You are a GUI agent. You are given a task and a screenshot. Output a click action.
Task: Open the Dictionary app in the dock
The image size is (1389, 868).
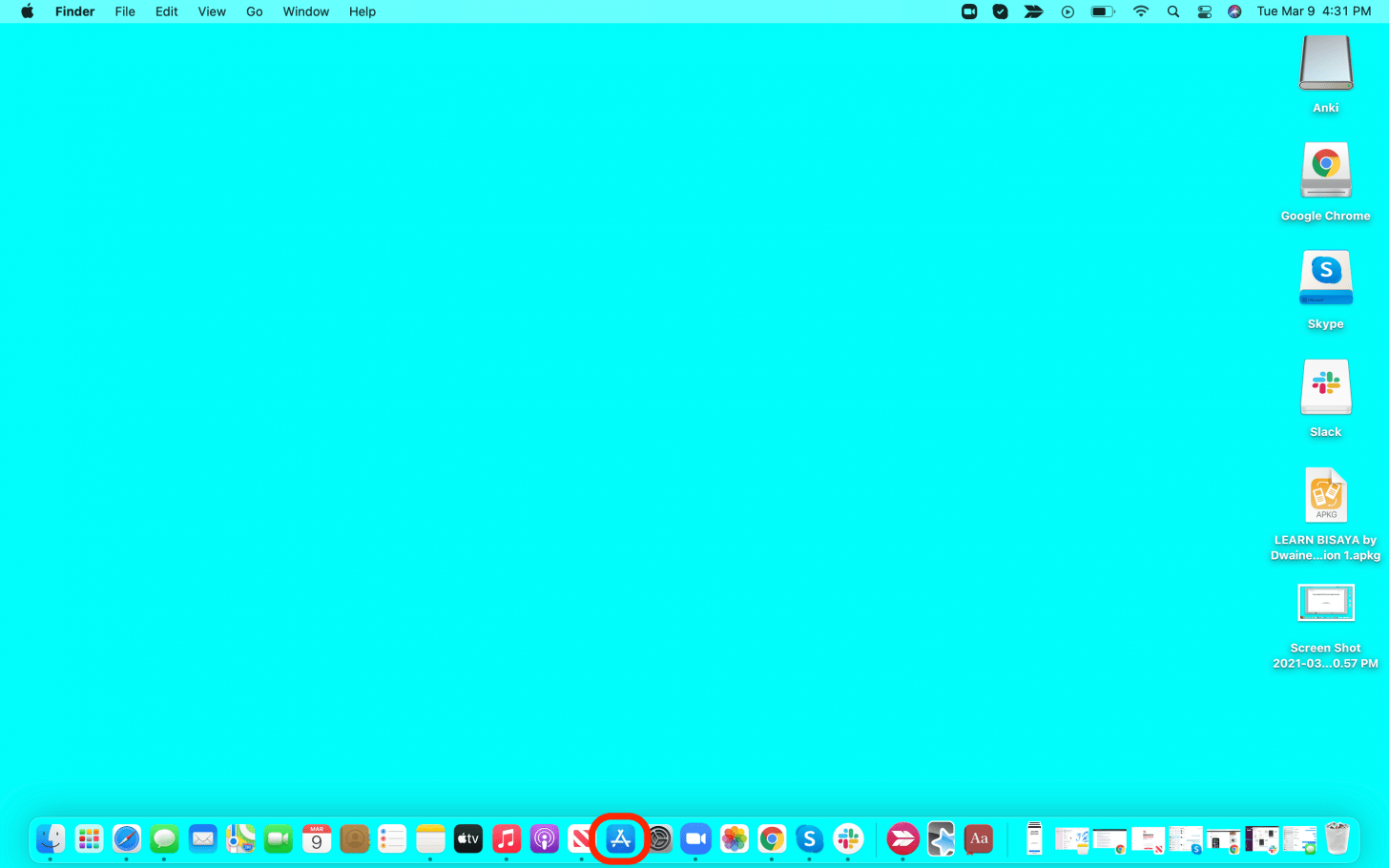[x=979, y=839]
